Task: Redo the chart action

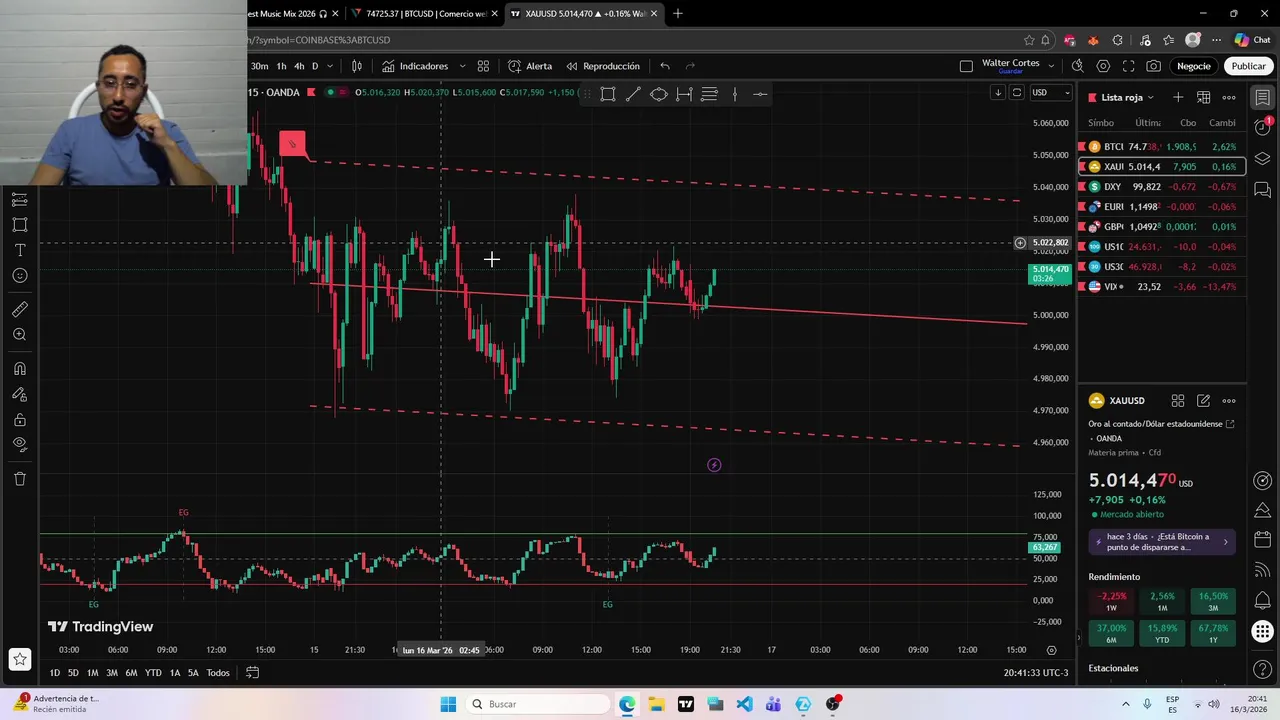Action: pos(690,66)
